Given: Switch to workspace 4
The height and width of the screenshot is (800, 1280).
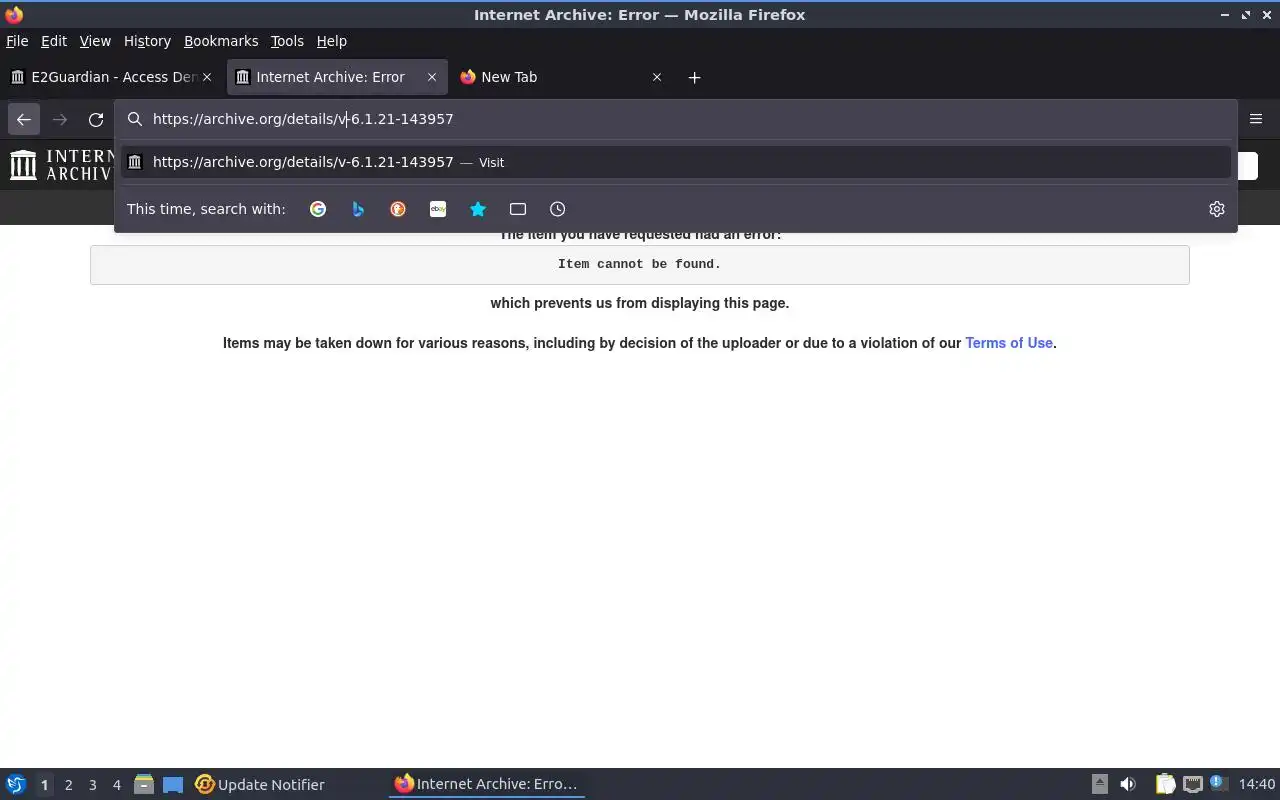Looking at the screenshot, I should [116, 785].
